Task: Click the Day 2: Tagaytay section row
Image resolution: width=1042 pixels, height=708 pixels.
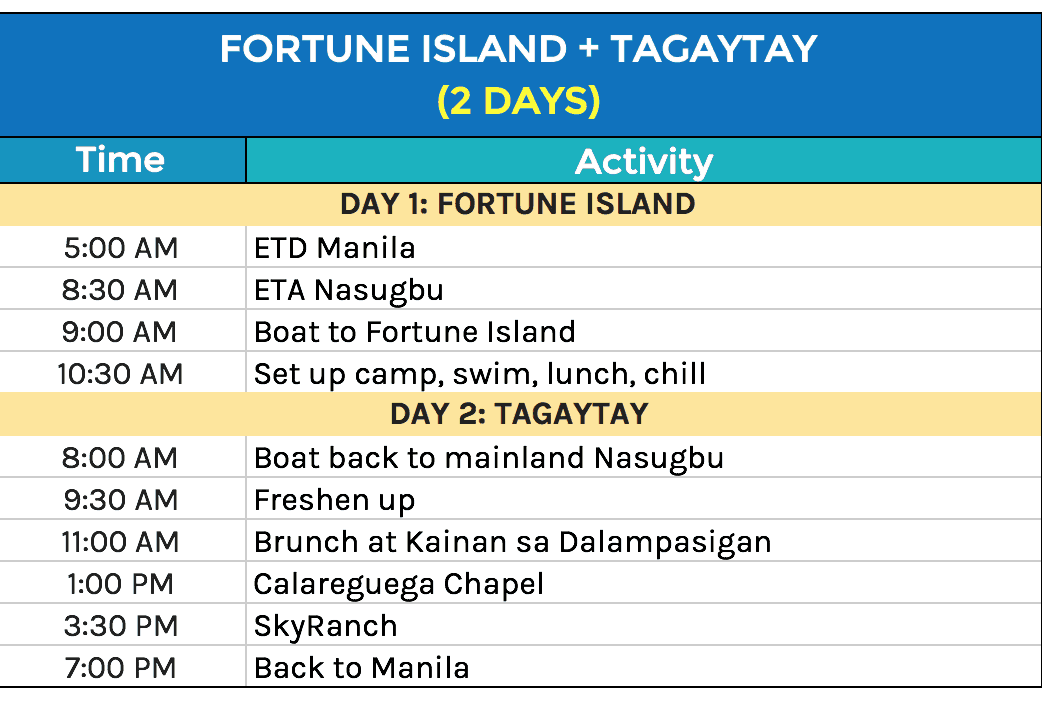Action: click(x=518, y=414)
